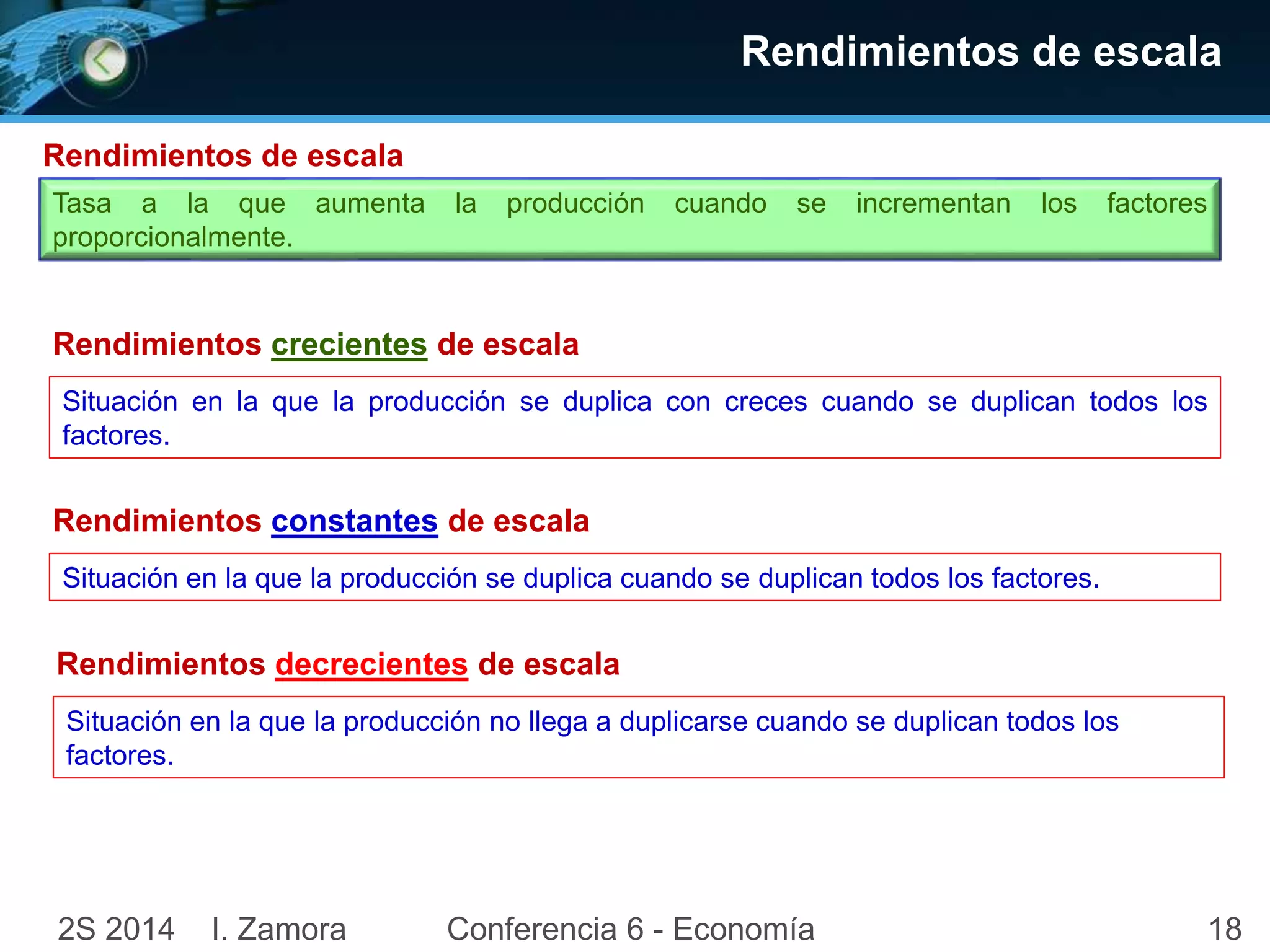Select the 'no llega a duplicarse' text box
The image size is (1270, 952).
pyautogui.click(x=638, y=738)
